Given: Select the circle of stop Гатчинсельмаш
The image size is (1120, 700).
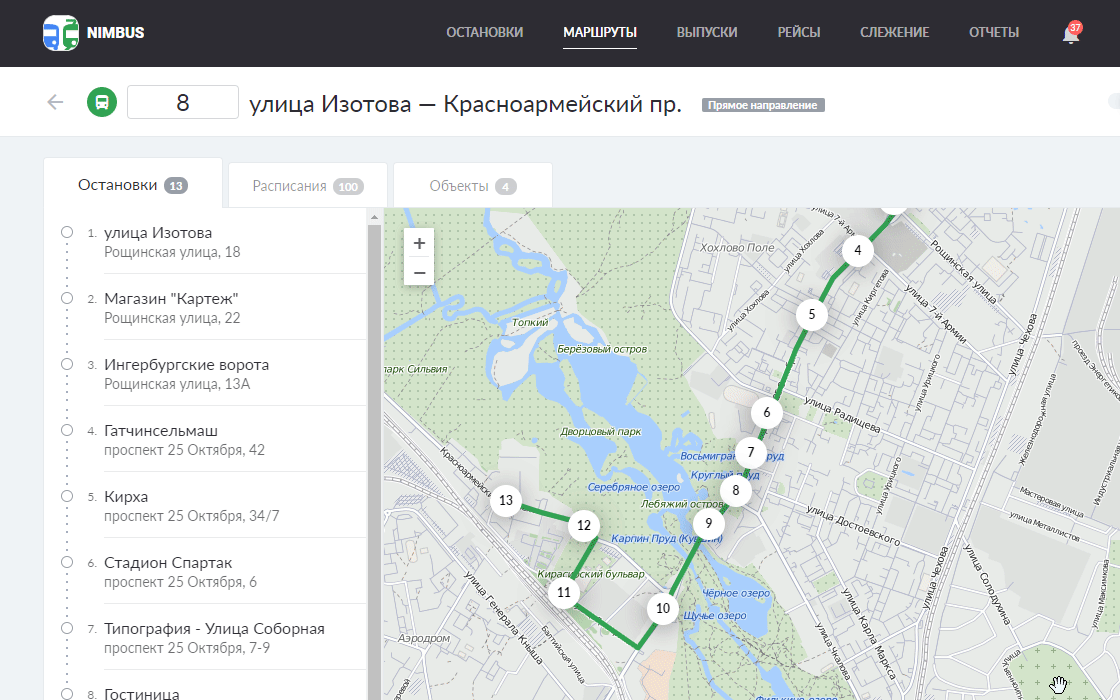Looking at the screenshot, I should (67, 430).
